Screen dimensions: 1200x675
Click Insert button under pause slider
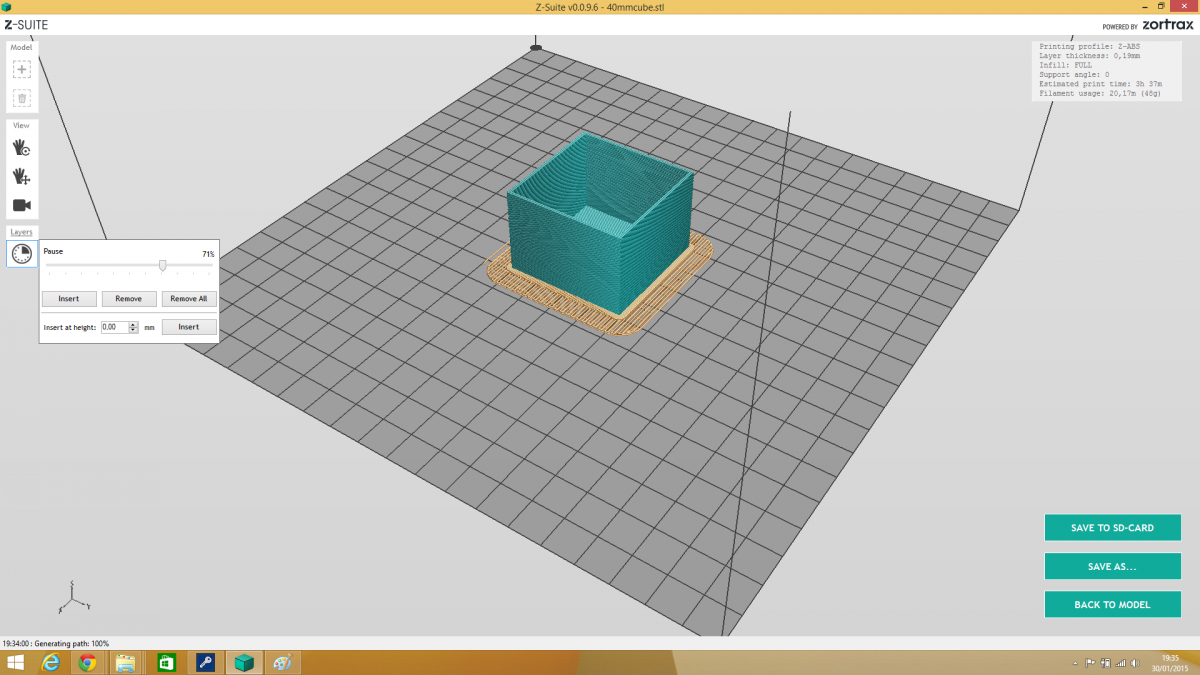click(69, 299)
